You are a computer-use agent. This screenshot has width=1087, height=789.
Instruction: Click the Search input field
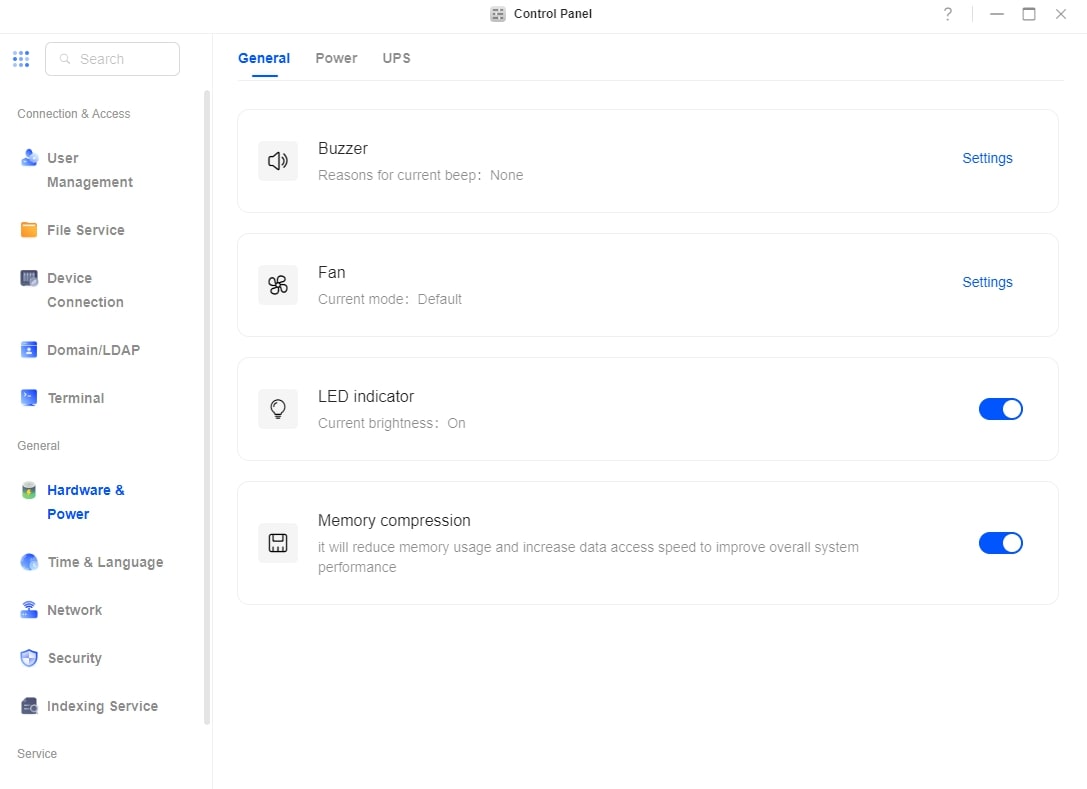[120, 59]
